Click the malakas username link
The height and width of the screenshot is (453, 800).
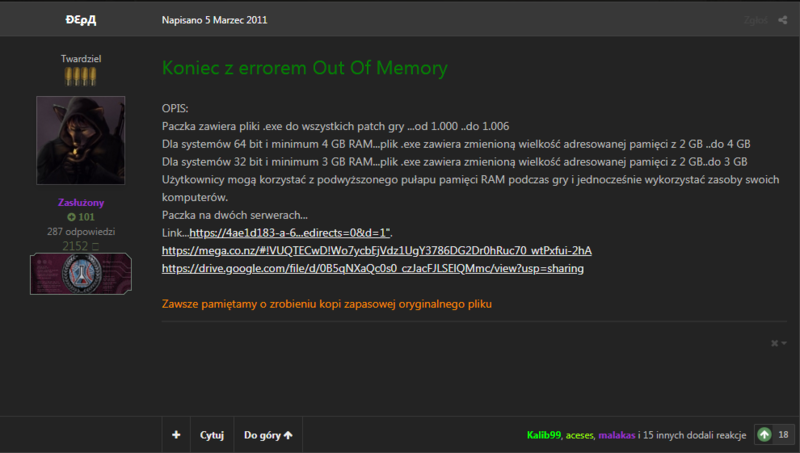coord(616,436)
